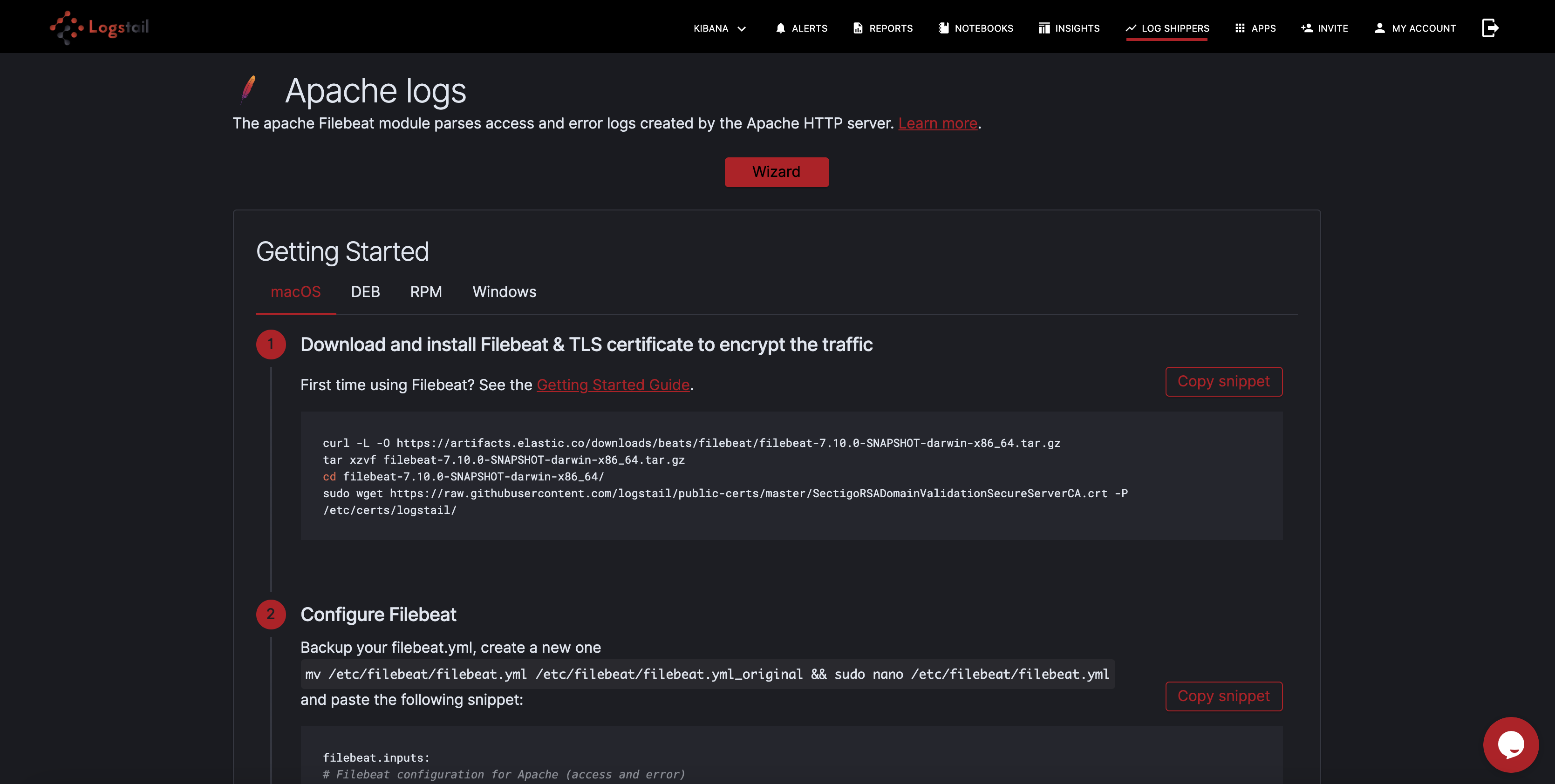Select the Windows tab
The width and height of the screenshot is (1555, 784).
tap(504, 292)
